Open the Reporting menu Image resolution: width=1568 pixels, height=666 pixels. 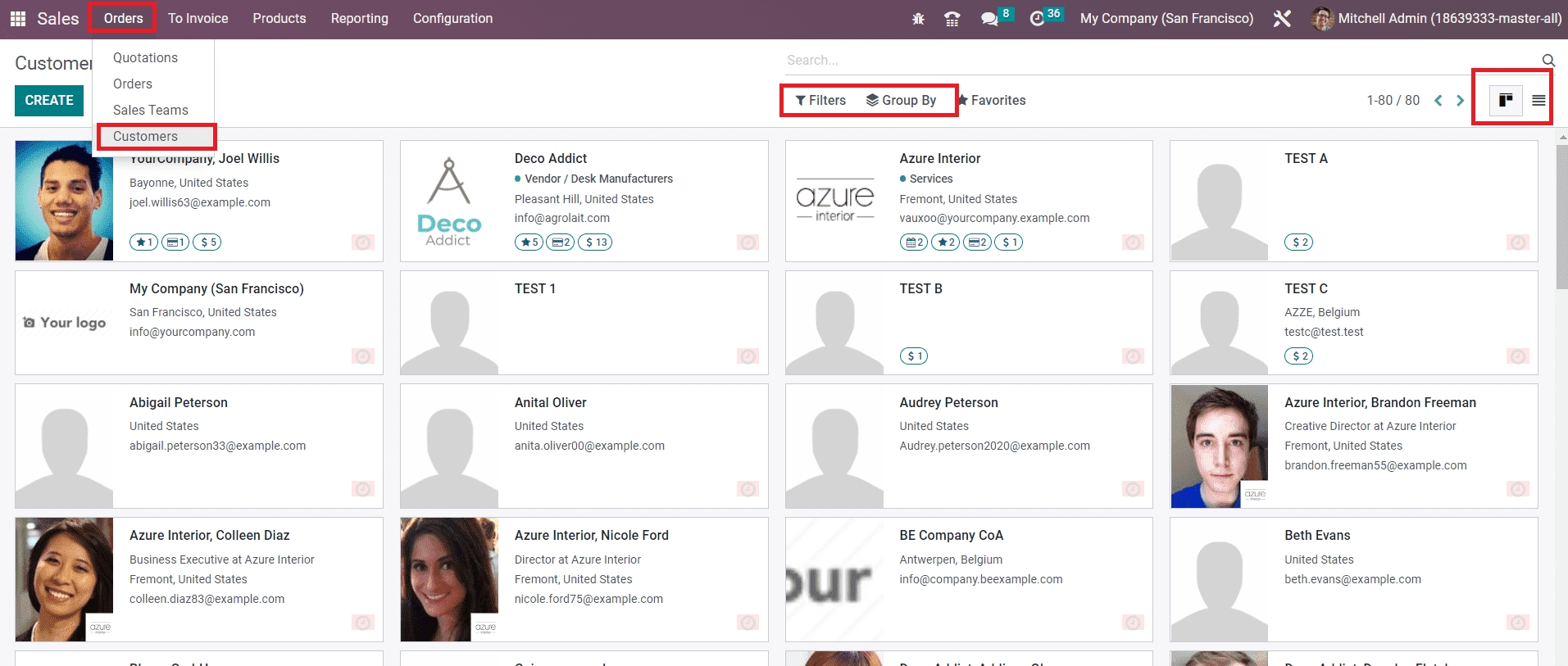coord(359,18)
